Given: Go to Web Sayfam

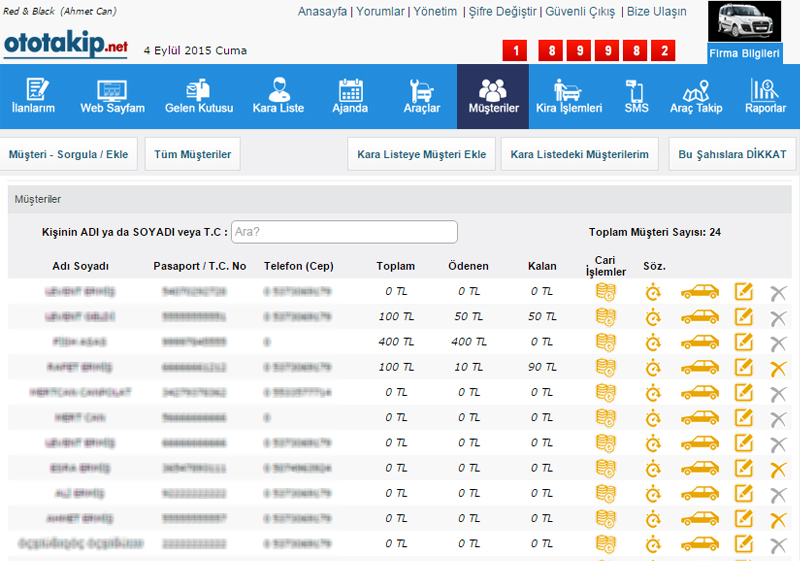Looking at the screenshot, I should tap(112, 96).
